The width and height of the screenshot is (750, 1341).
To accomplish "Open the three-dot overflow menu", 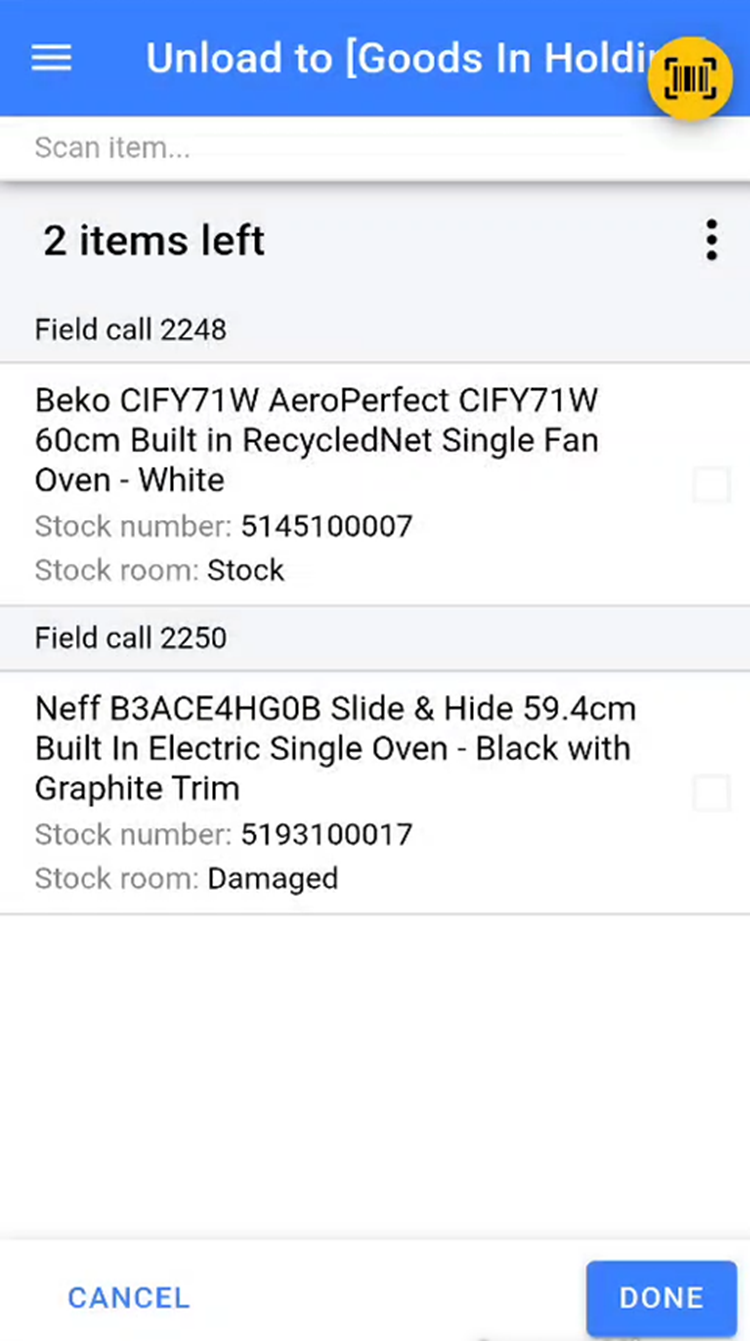I will (711, 241).
